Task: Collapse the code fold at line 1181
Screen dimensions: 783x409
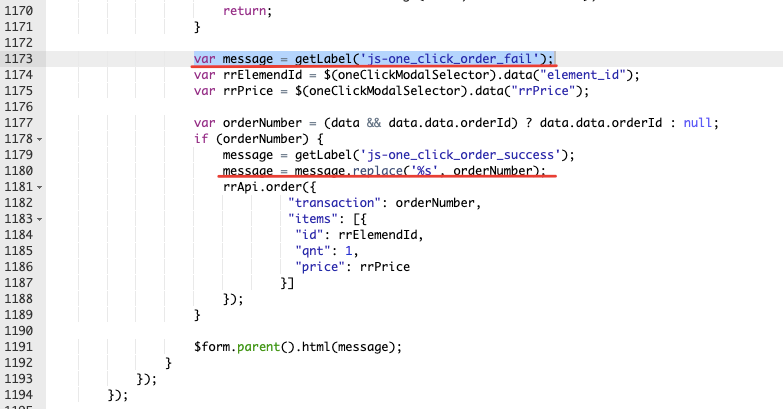Action: click(x=39, y=187)
